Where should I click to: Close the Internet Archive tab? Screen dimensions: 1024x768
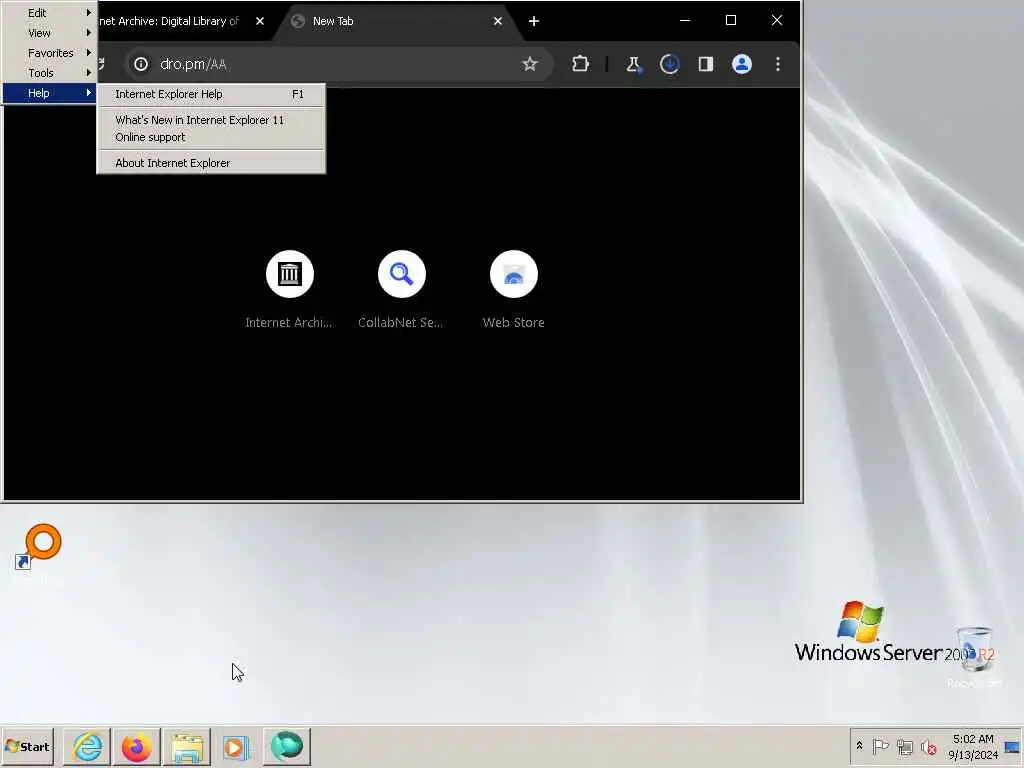coord(260,21)
